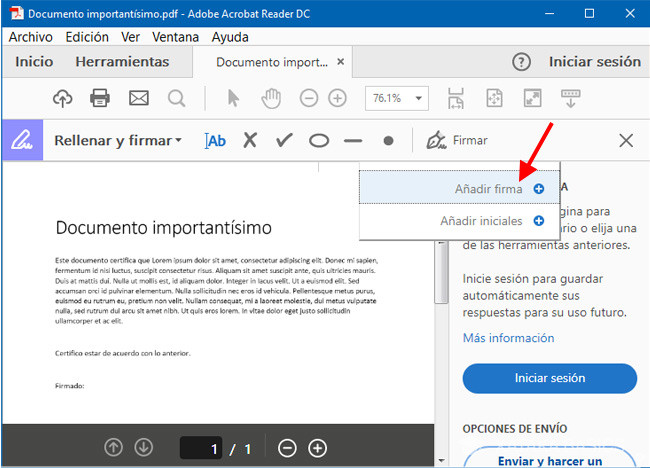Screen dimensions: 650x468
Task: Select the ellipse fill tool
Action: 318,140
